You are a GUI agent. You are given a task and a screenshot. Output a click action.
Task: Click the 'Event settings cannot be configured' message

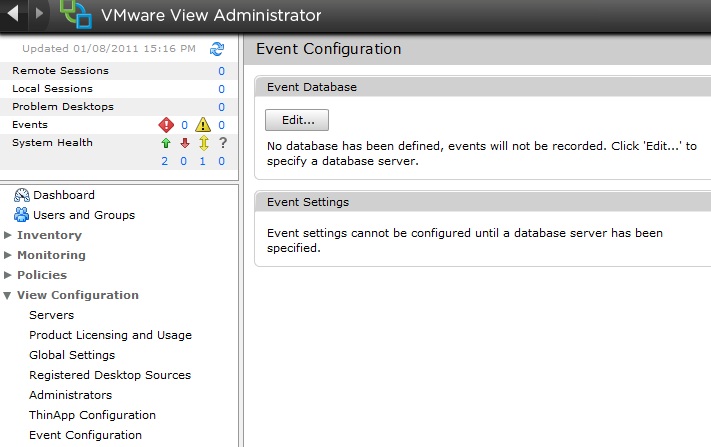coord(465,240)
